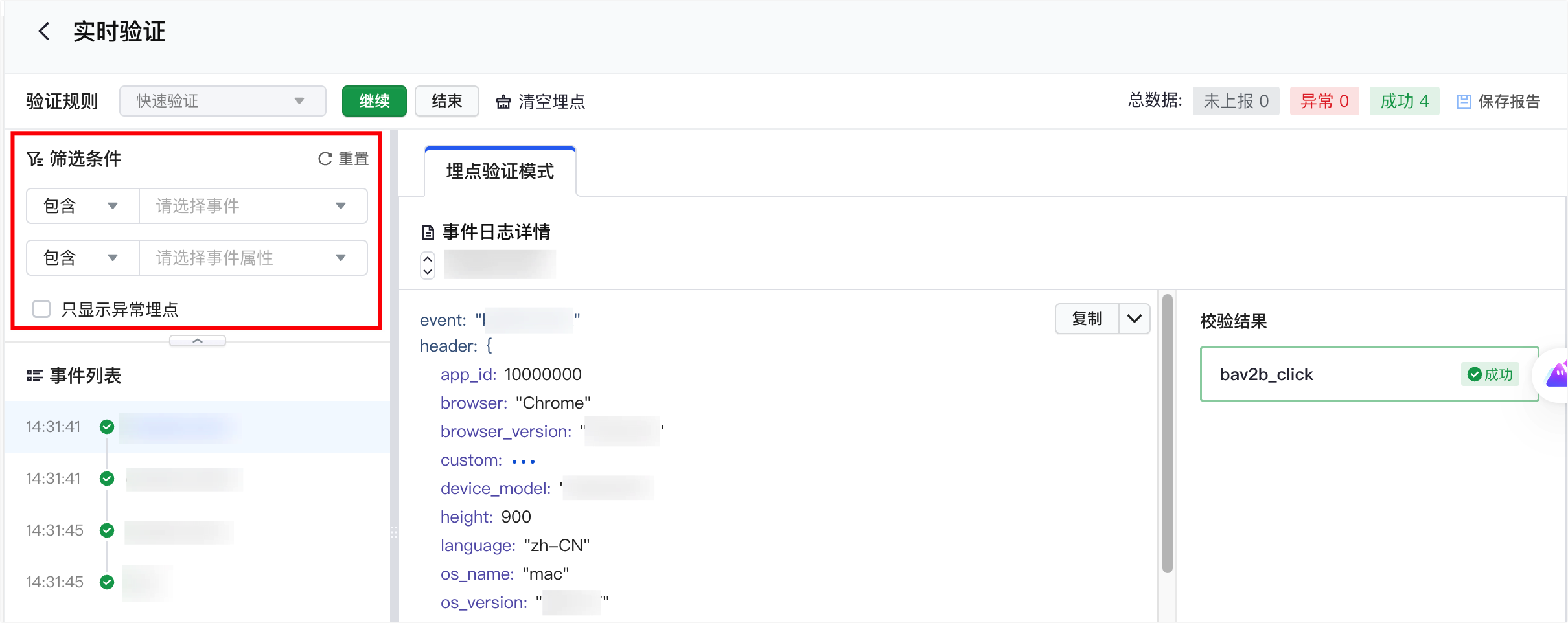Select the first 14:31:45 event row
This screenshot has height=623, width=1568.
coord(198,530)
